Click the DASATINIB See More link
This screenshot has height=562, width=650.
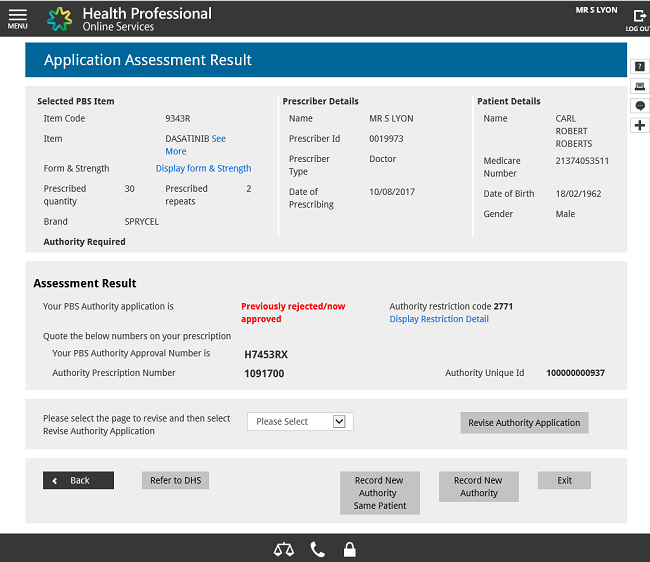coord(196,145)
